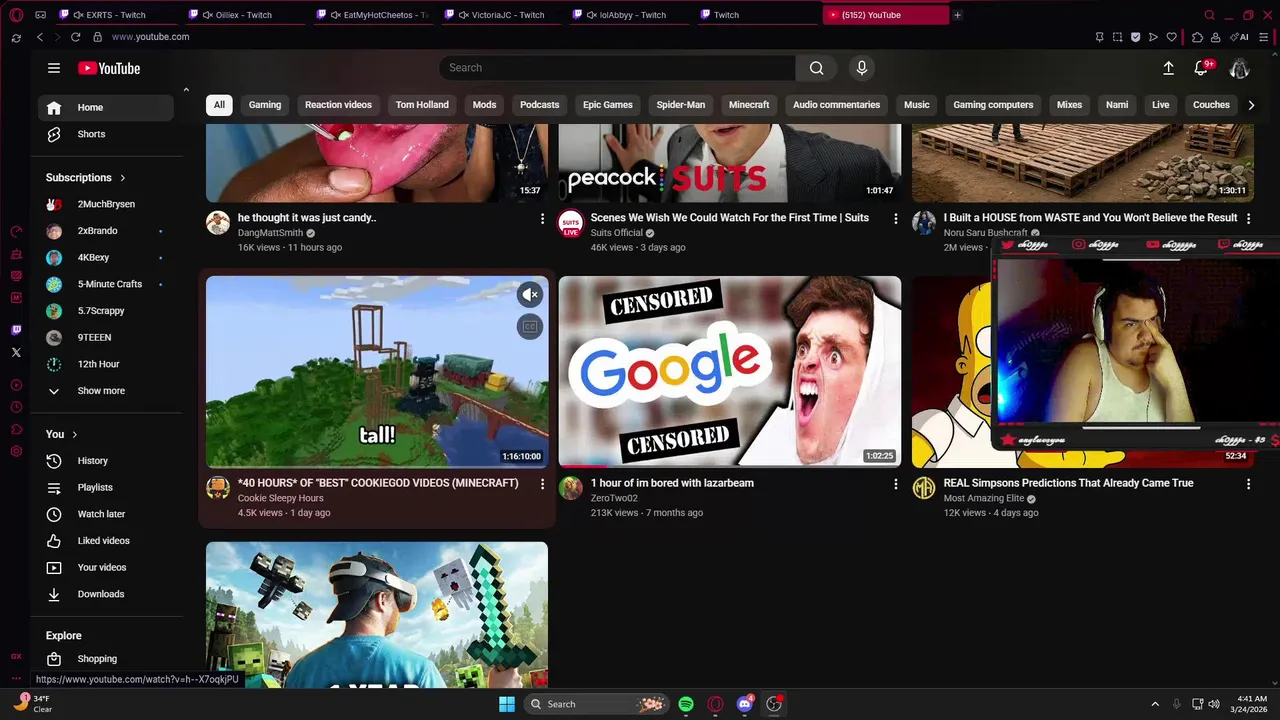Select the Audio commentaries chip
Image resolution: width=1280 pixels, height=720 pixels.
point(836,105)
